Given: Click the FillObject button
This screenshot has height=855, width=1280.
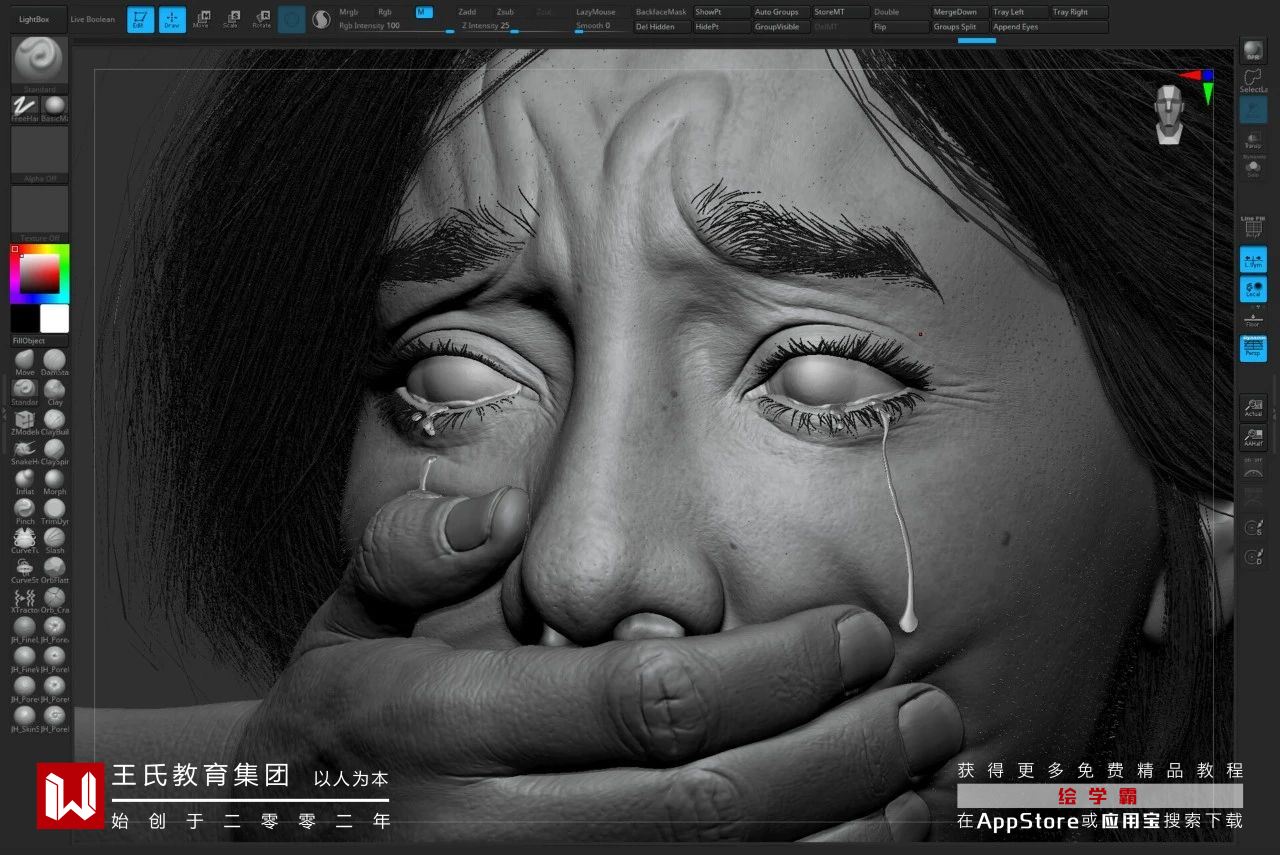Looking at the screenshot, I should 40,341.
